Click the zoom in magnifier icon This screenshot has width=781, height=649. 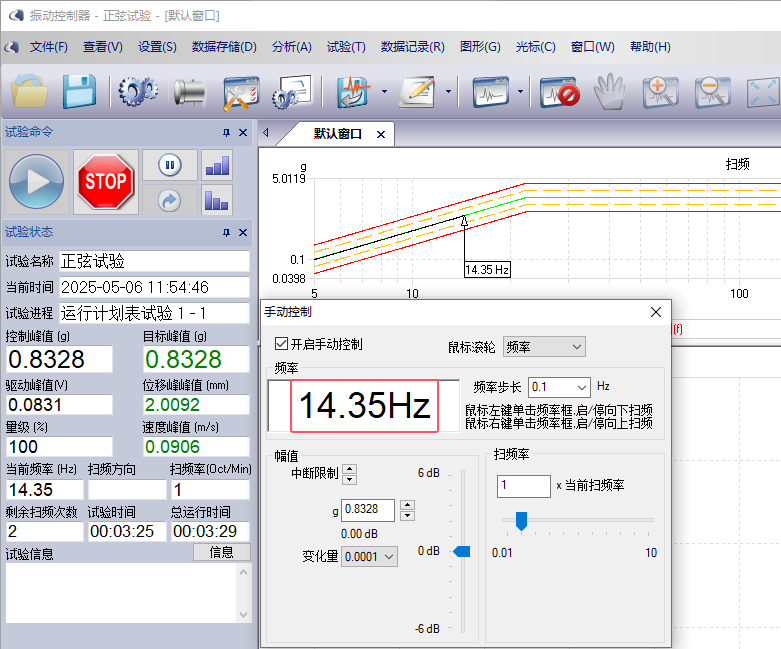click(x=660, y=92)
